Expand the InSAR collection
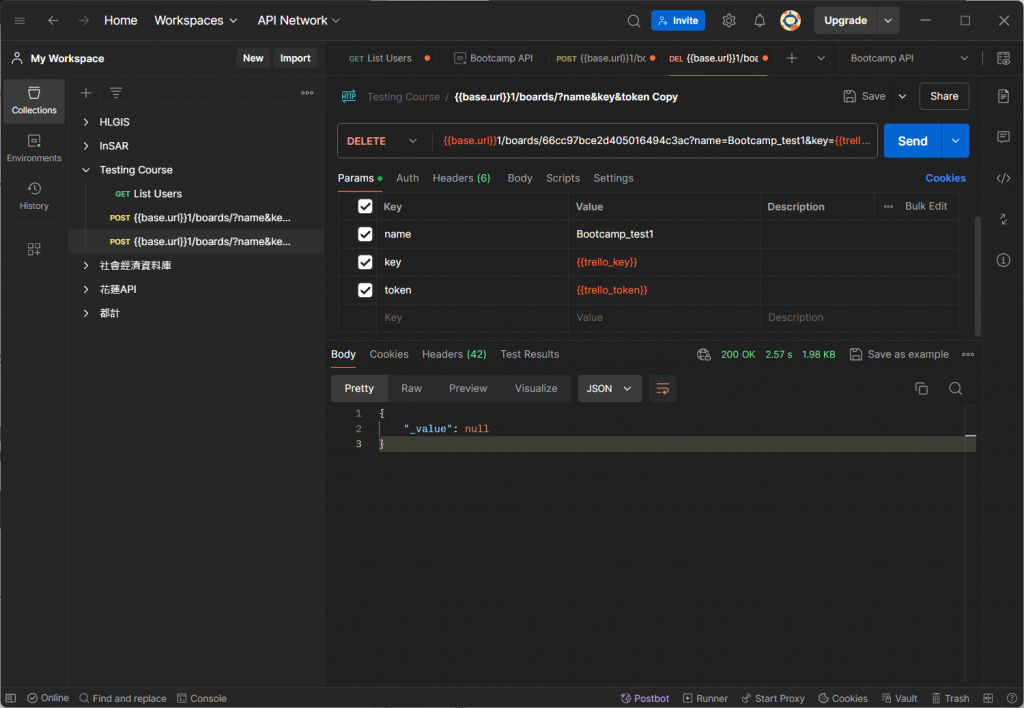1024x708 pixels. click(x=86, y=146)
